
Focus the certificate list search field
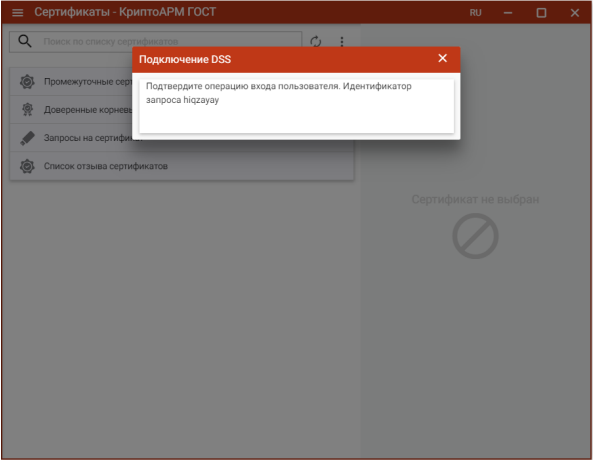(x=155, y=42)
